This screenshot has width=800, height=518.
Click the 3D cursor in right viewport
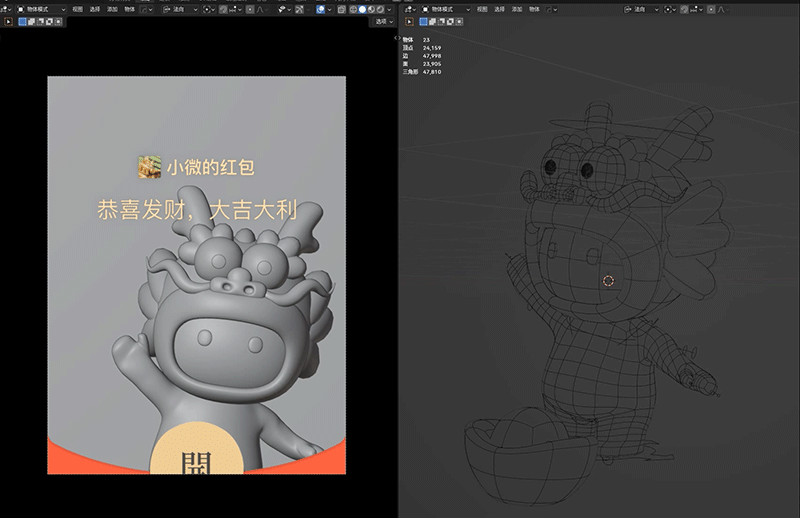(608, 281)
